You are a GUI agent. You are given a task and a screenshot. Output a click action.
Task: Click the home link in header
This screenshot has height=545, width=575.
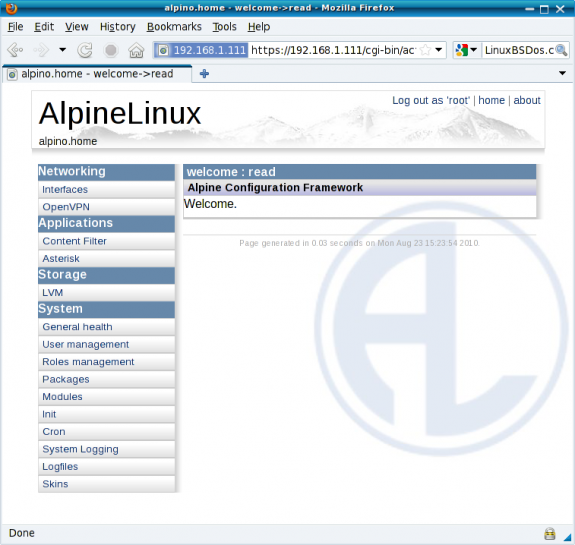[491, 100]
